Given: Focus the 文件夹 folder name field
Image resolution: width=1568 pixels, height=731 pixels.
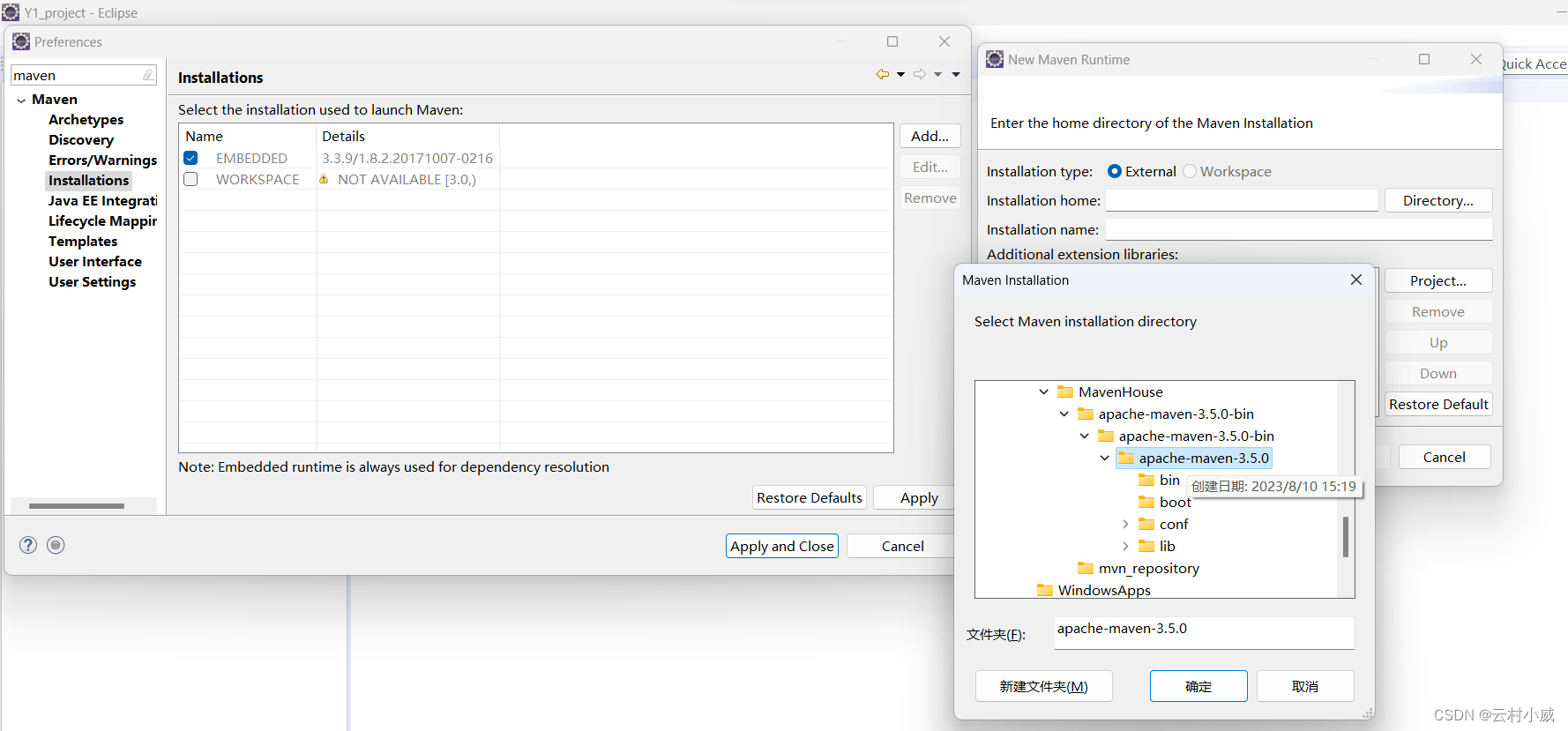Looking at the screenshot, I should [x=1204, y=632].
